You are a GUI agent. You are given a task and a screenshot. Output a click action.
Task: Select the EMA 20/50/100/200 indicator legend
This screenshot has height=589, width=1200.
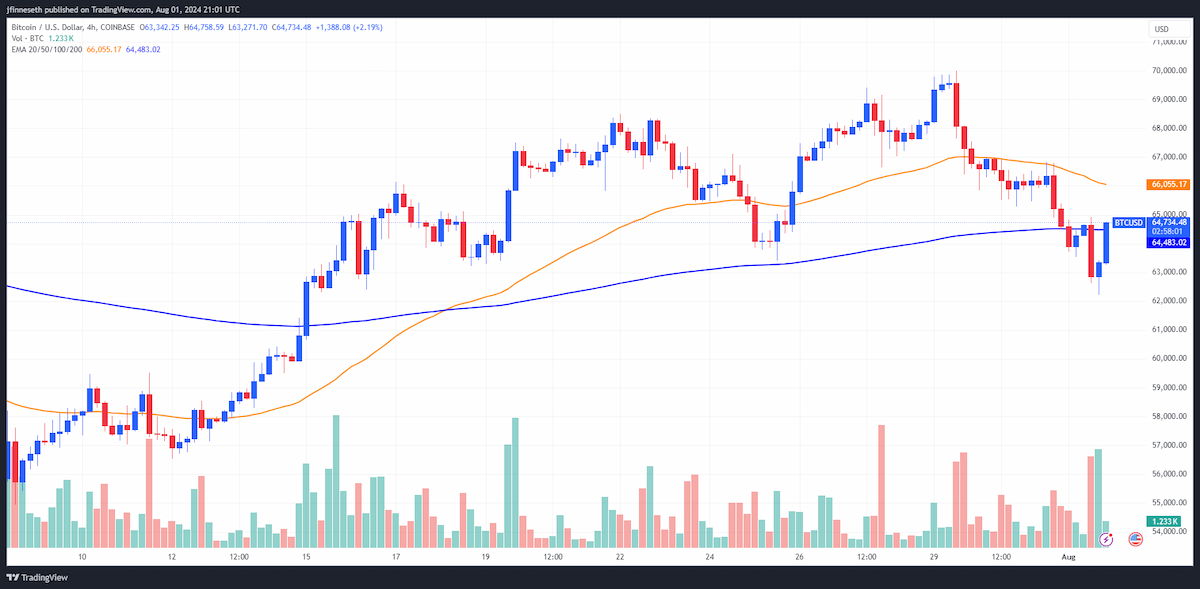tap(46, 48)
